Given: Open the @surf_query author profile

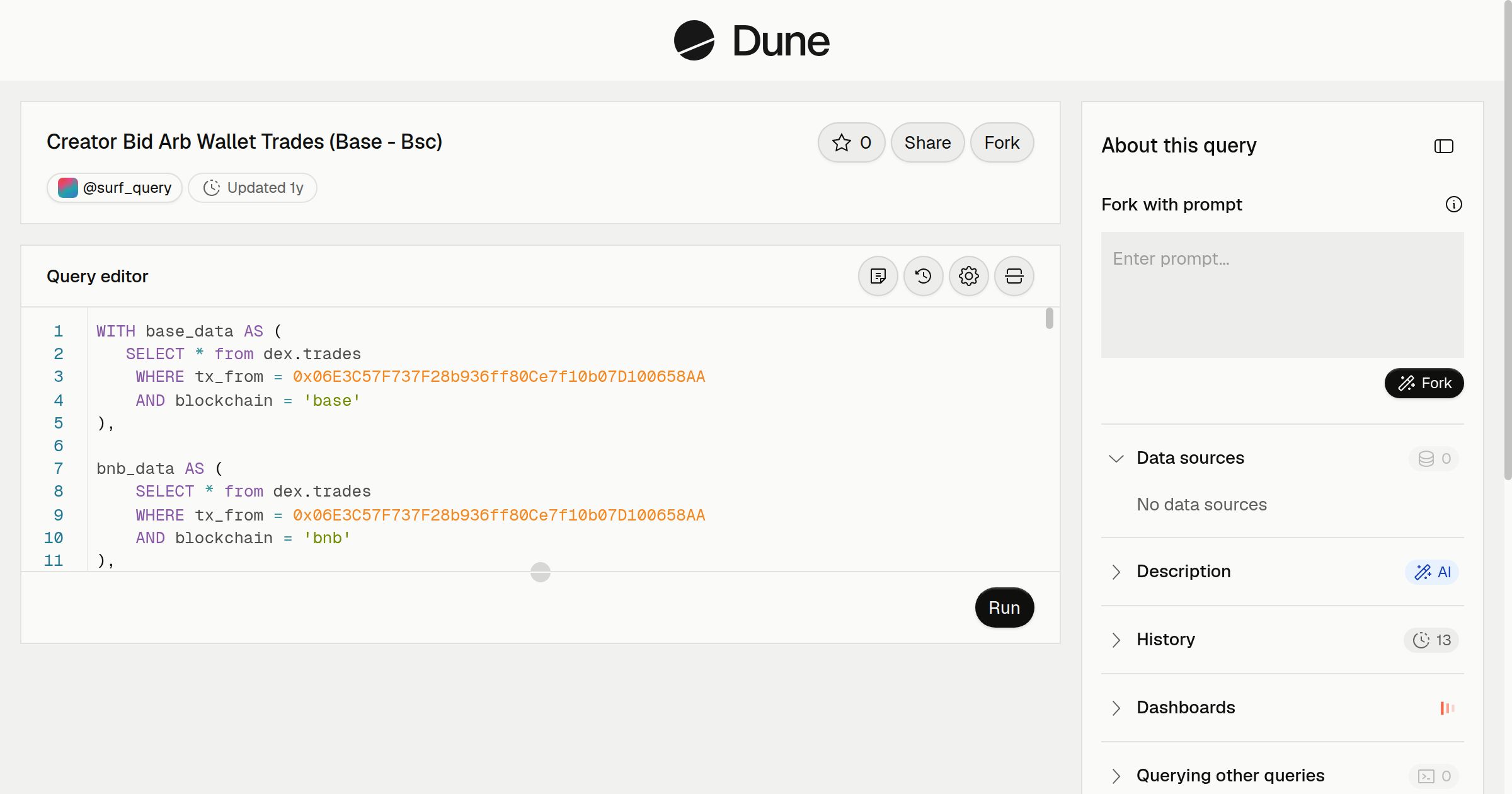Looking at the screenshot, I should 115,188.
